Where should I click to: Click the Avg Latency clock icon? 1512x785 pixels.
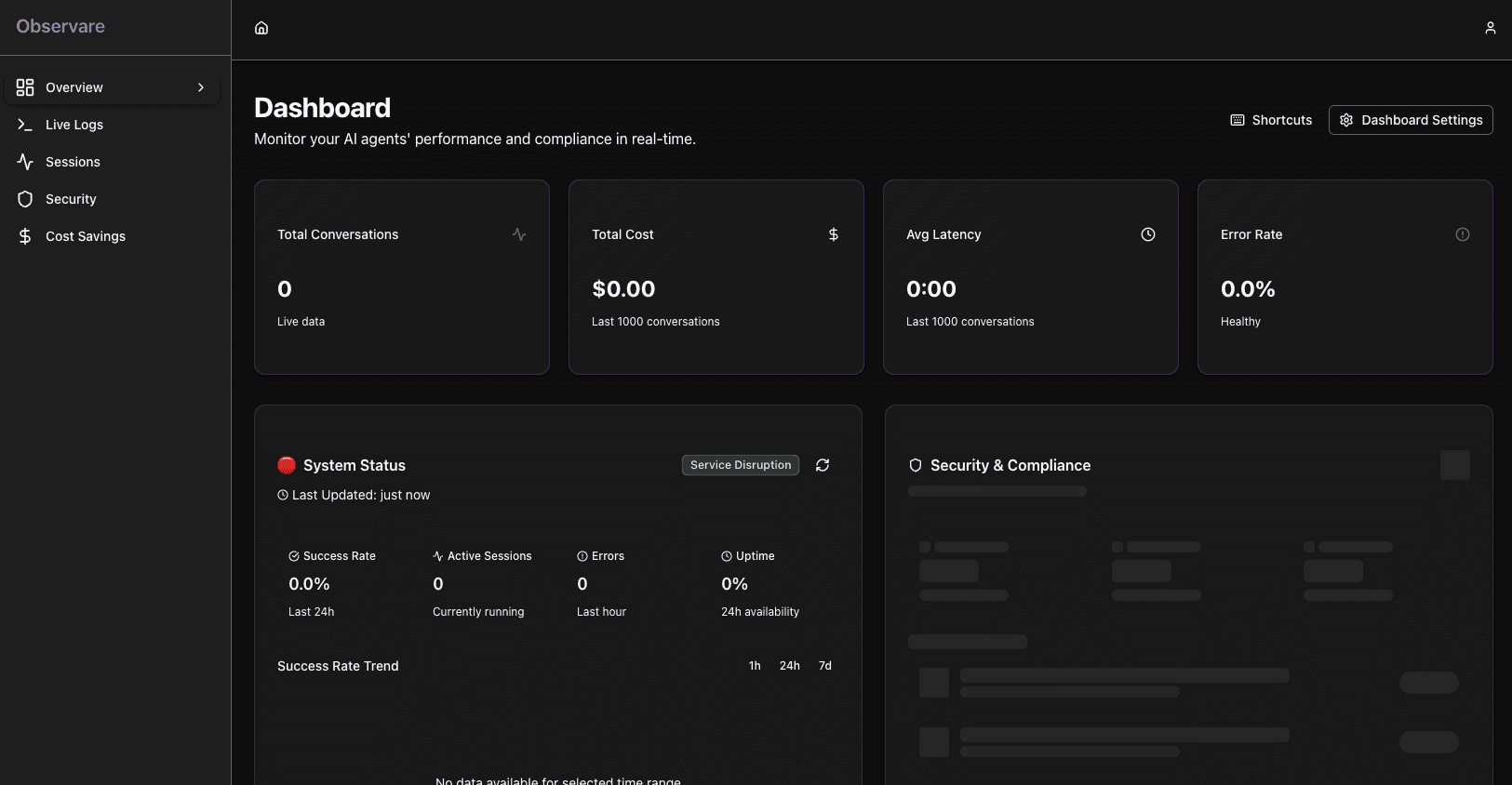[x=1148, y=234]
